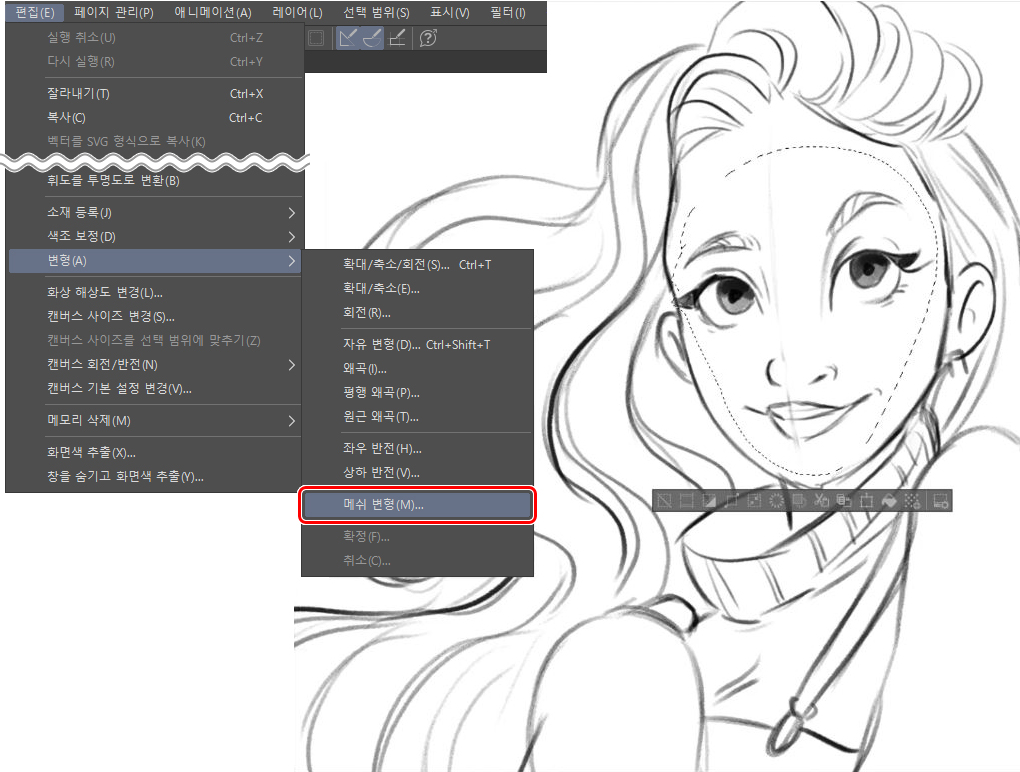Viewport: 1020px width, 772px height.
Task: Open the 레이어(L) menu in the menu bar
Action: 297,13
